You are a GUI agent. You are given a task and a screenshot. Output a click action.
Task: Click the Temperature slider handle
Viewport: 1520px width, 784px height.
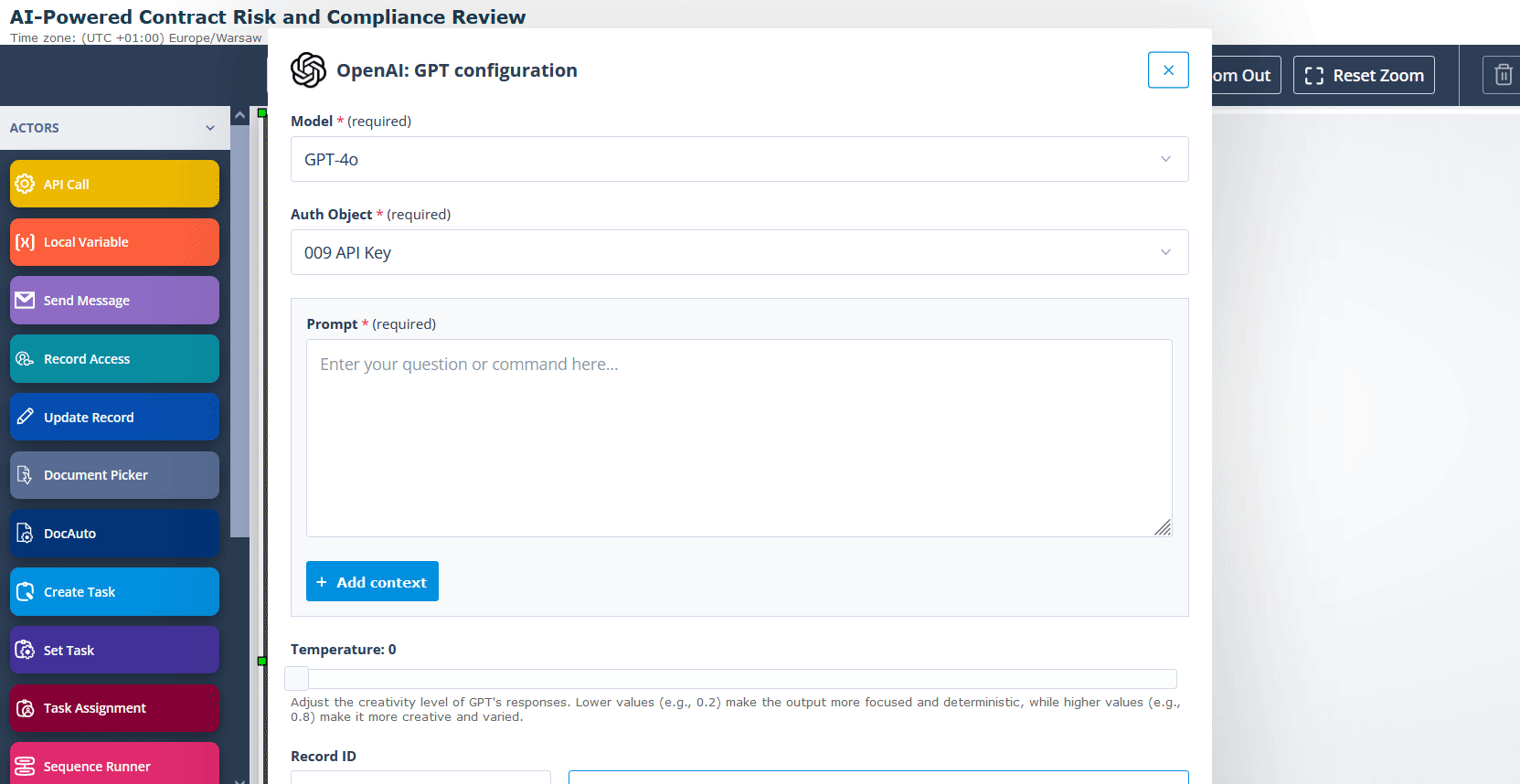click(x=296, y=678)
